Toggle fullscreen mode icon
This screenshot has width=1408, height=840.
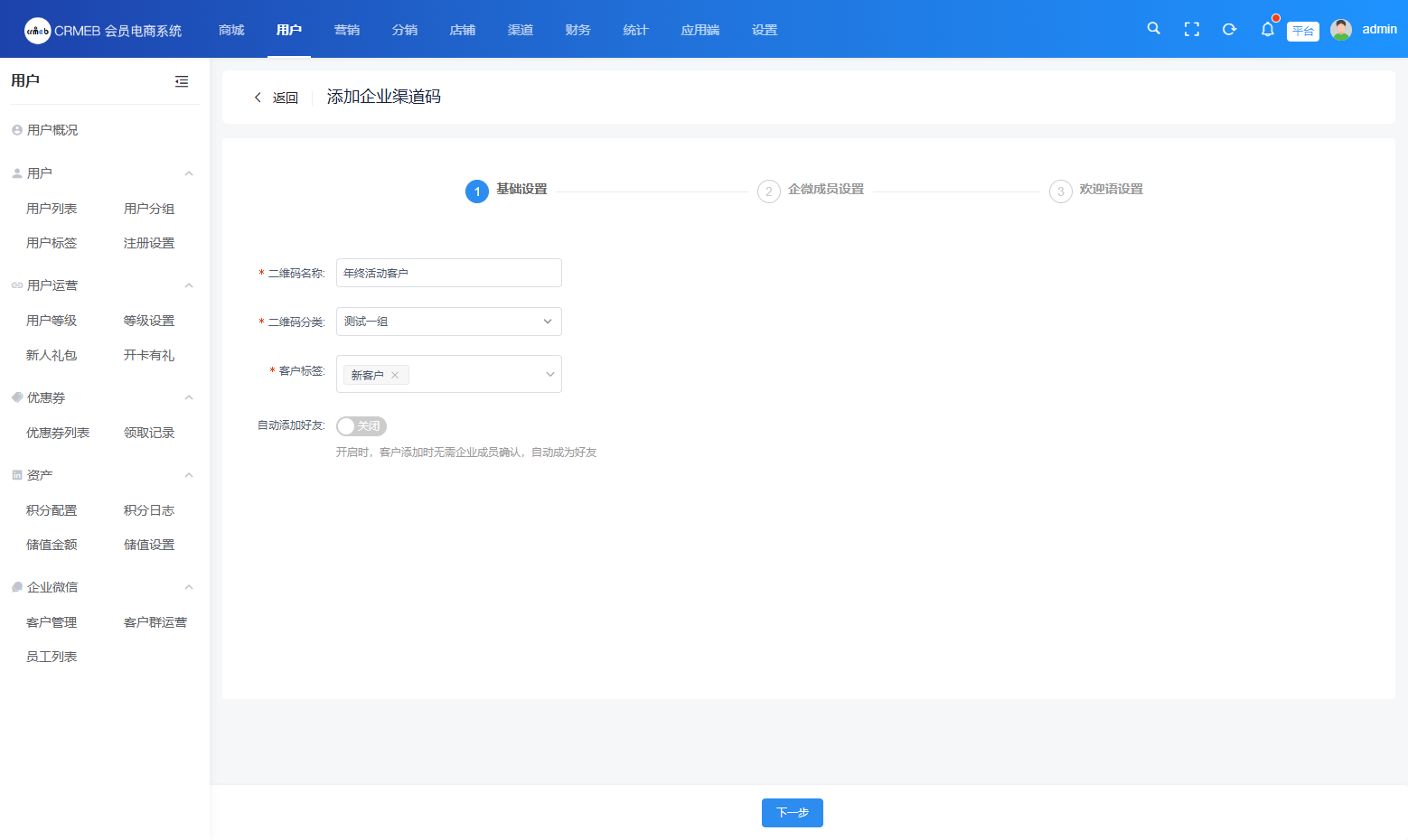(1191, 30)
